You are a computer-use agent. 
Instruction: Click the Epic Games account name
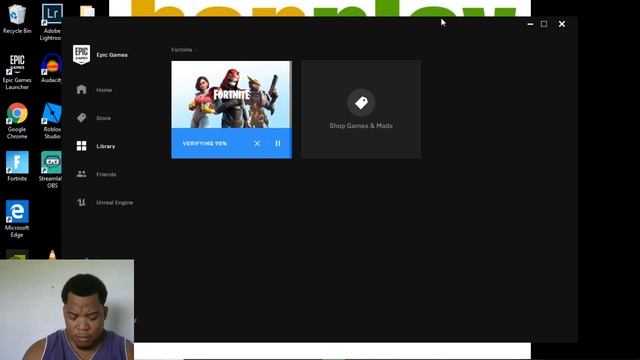[112, 55]
